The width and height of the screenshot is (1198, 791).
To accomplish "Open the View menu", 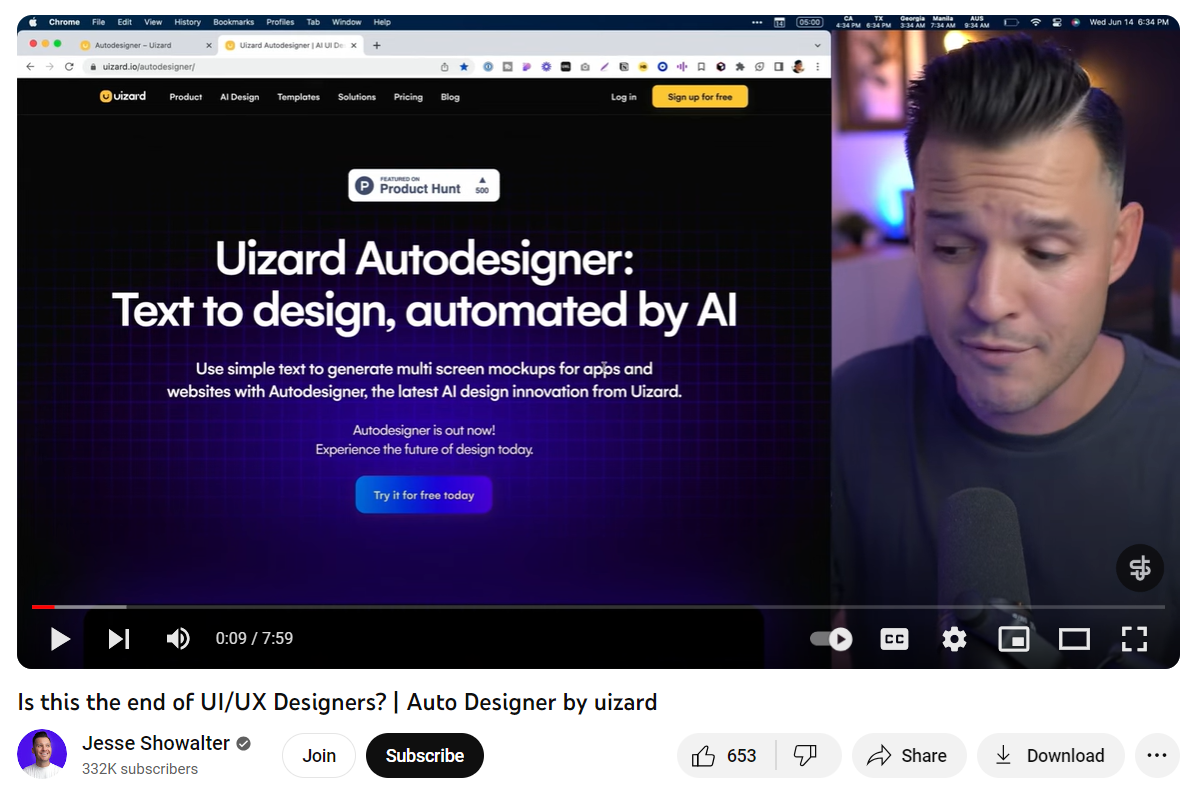I will pos(153,22).
